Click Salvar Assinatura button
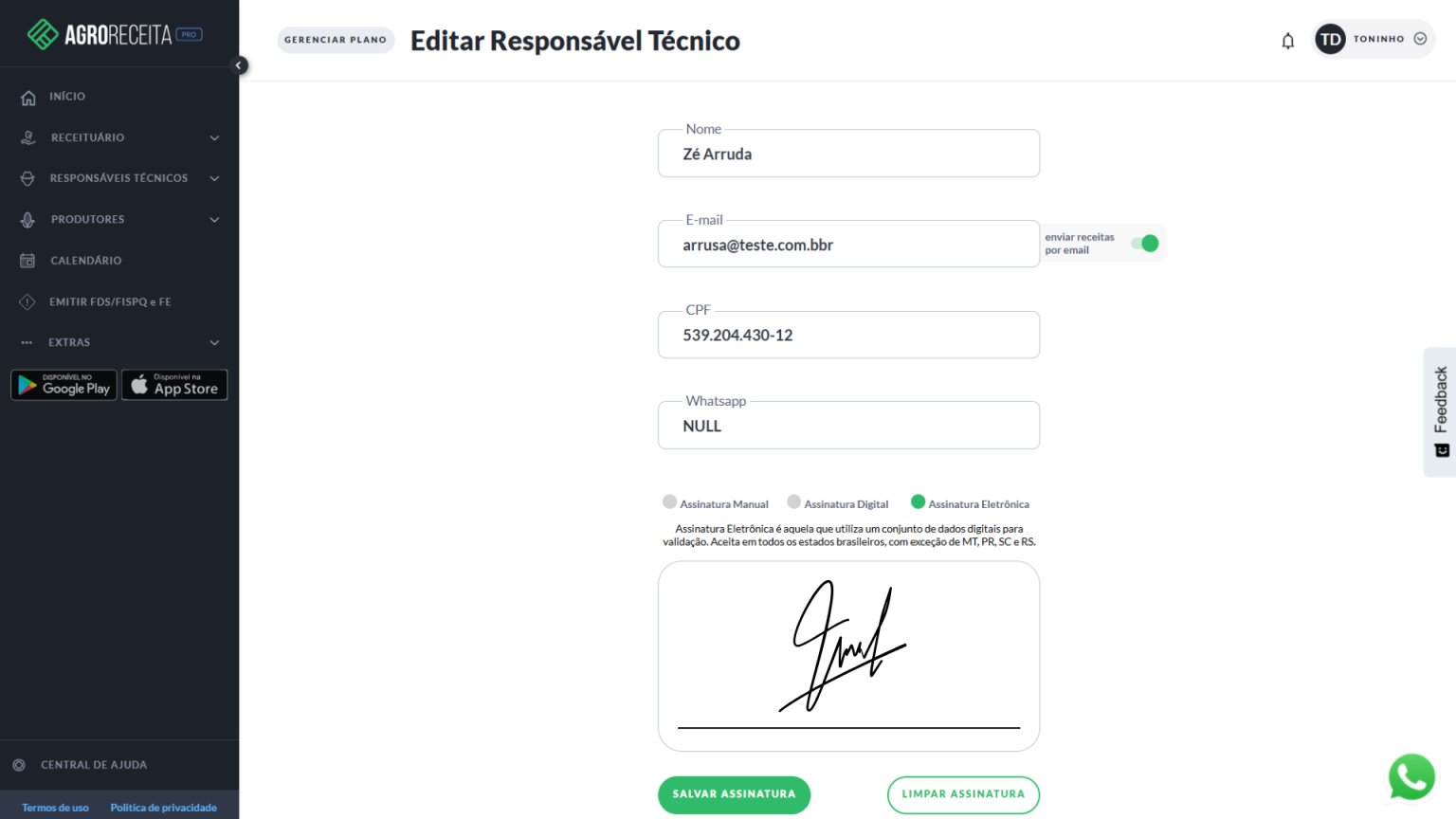The width and height of the screenshot is (1456, 819). pyautogui.click(x=734, y=794)
